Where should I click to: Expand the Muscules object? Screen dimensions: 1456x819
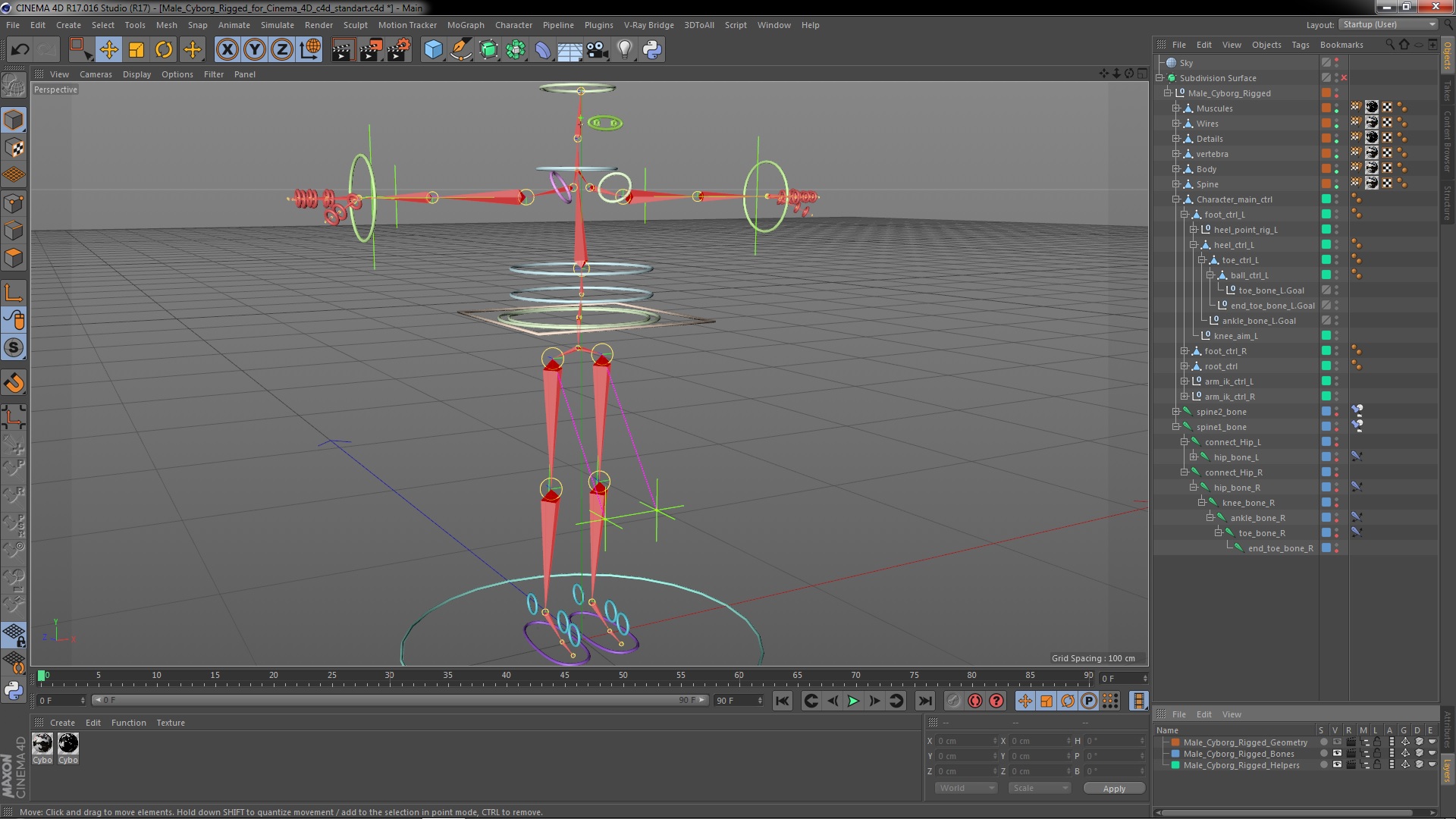pyautogui.click(x=1176, y=108)
